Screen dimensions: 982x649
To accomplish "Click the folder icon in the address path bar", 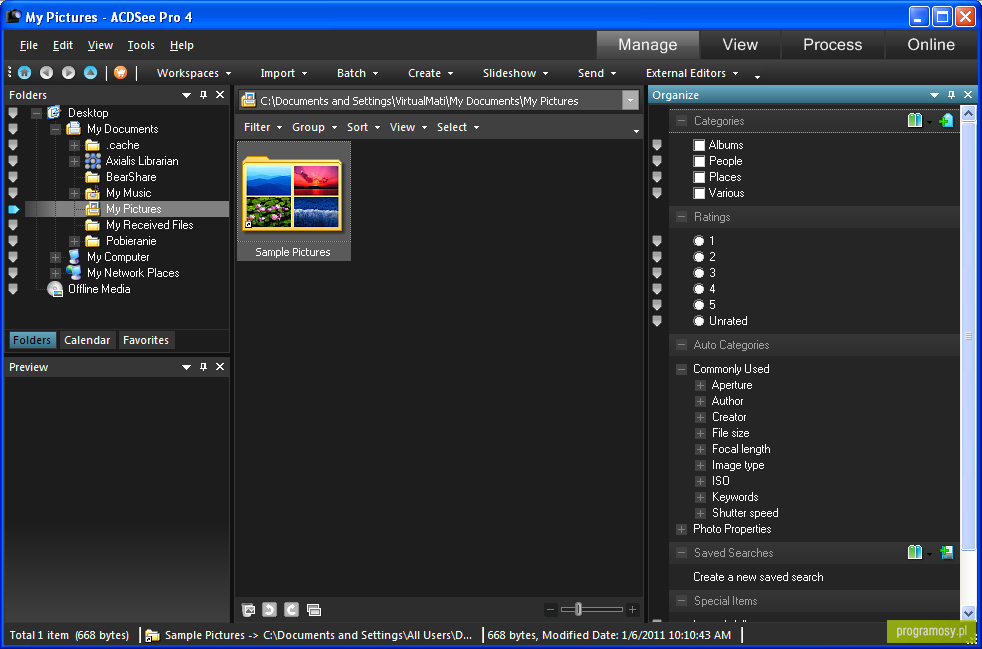I will pyautogui.click(x=249, y=100).
